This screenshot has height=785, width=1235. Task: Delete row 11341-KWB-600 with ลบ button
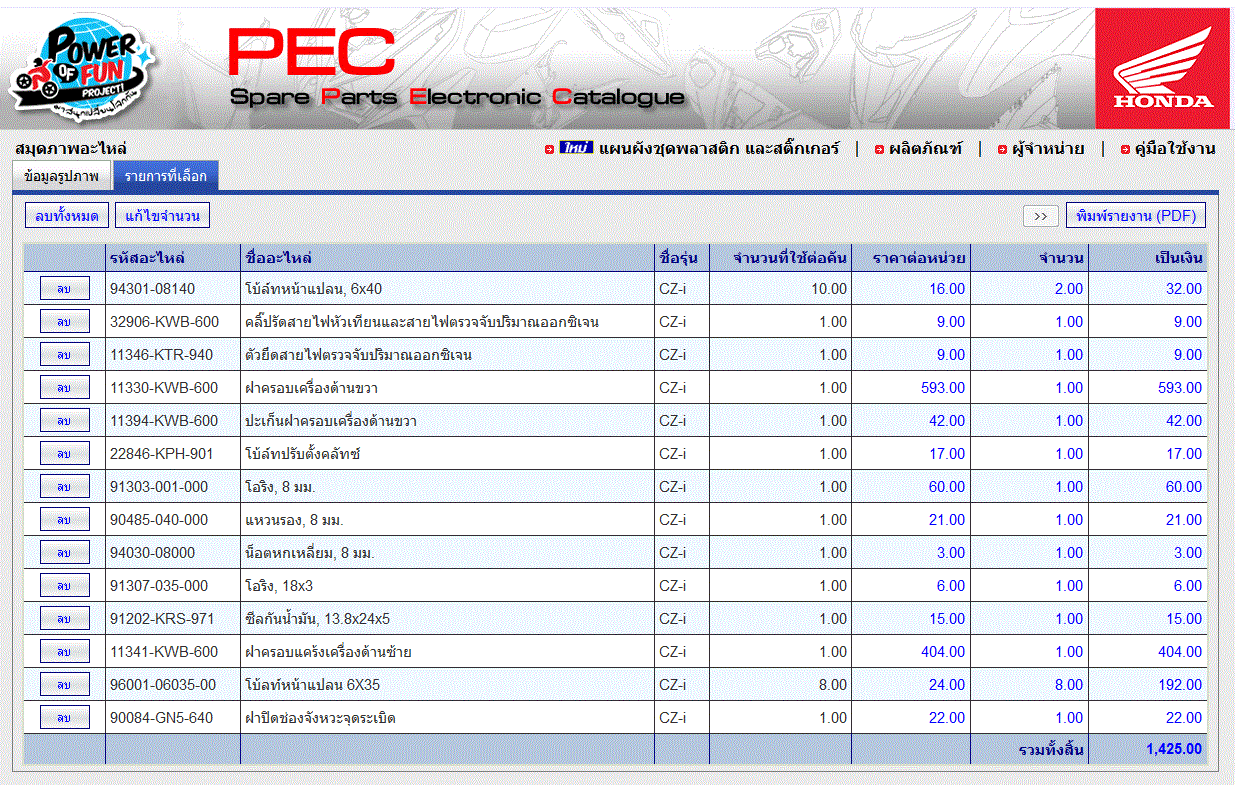[64, 652]
